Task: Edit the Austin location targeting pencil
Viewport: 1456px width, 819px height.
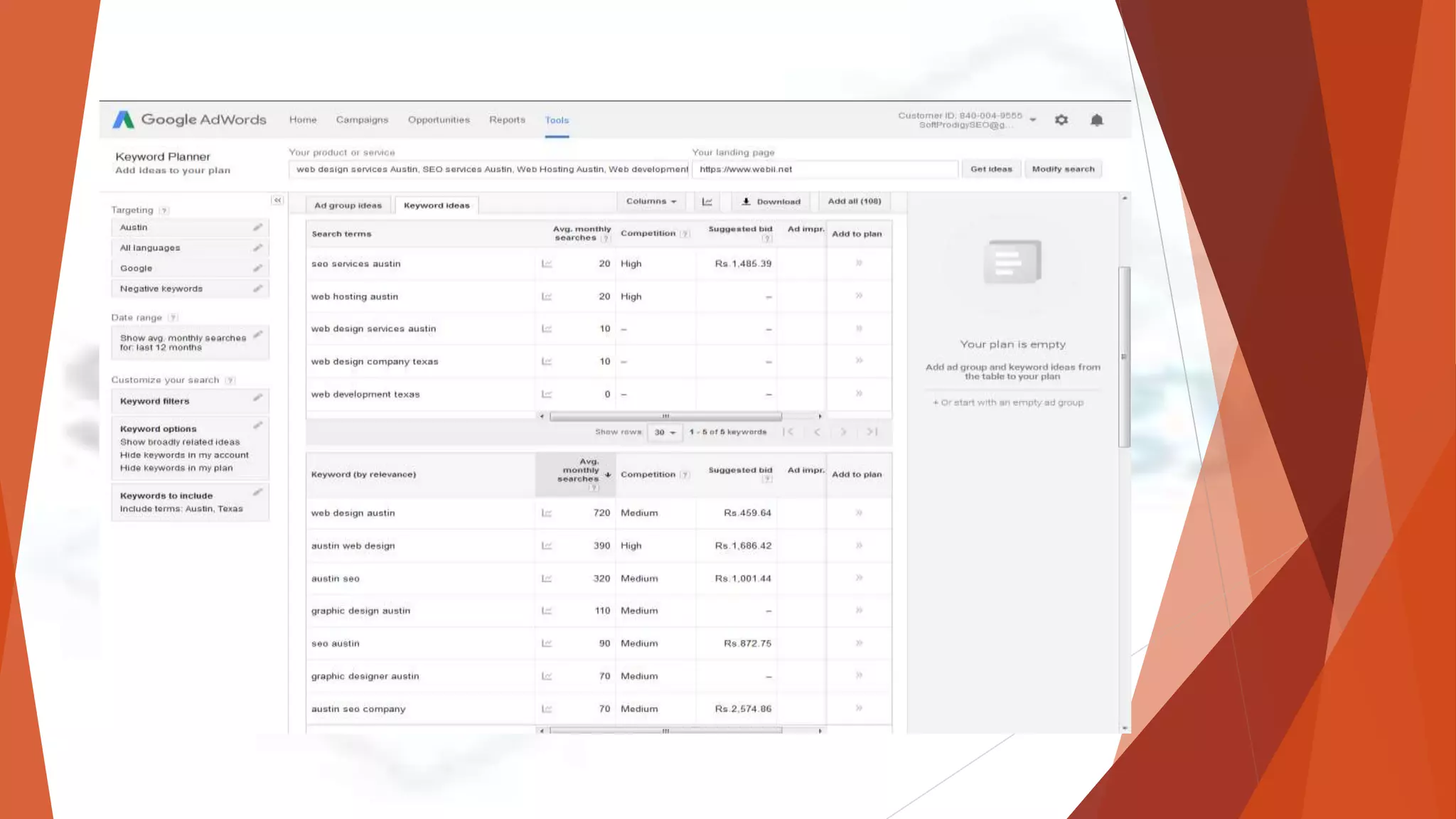Action: pyautogui.click(x=257, y=227)
